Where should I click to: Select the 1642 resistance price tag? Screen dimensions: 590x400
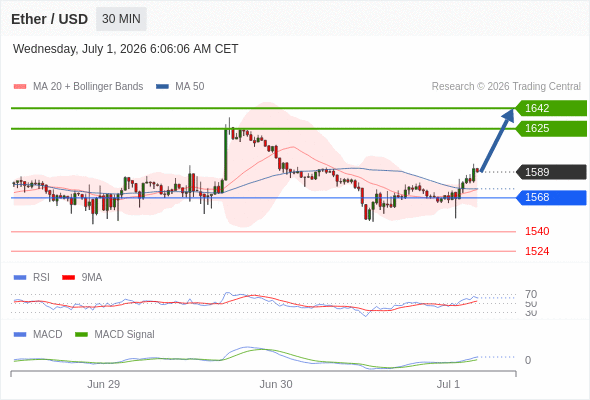(x=551, y=108)
